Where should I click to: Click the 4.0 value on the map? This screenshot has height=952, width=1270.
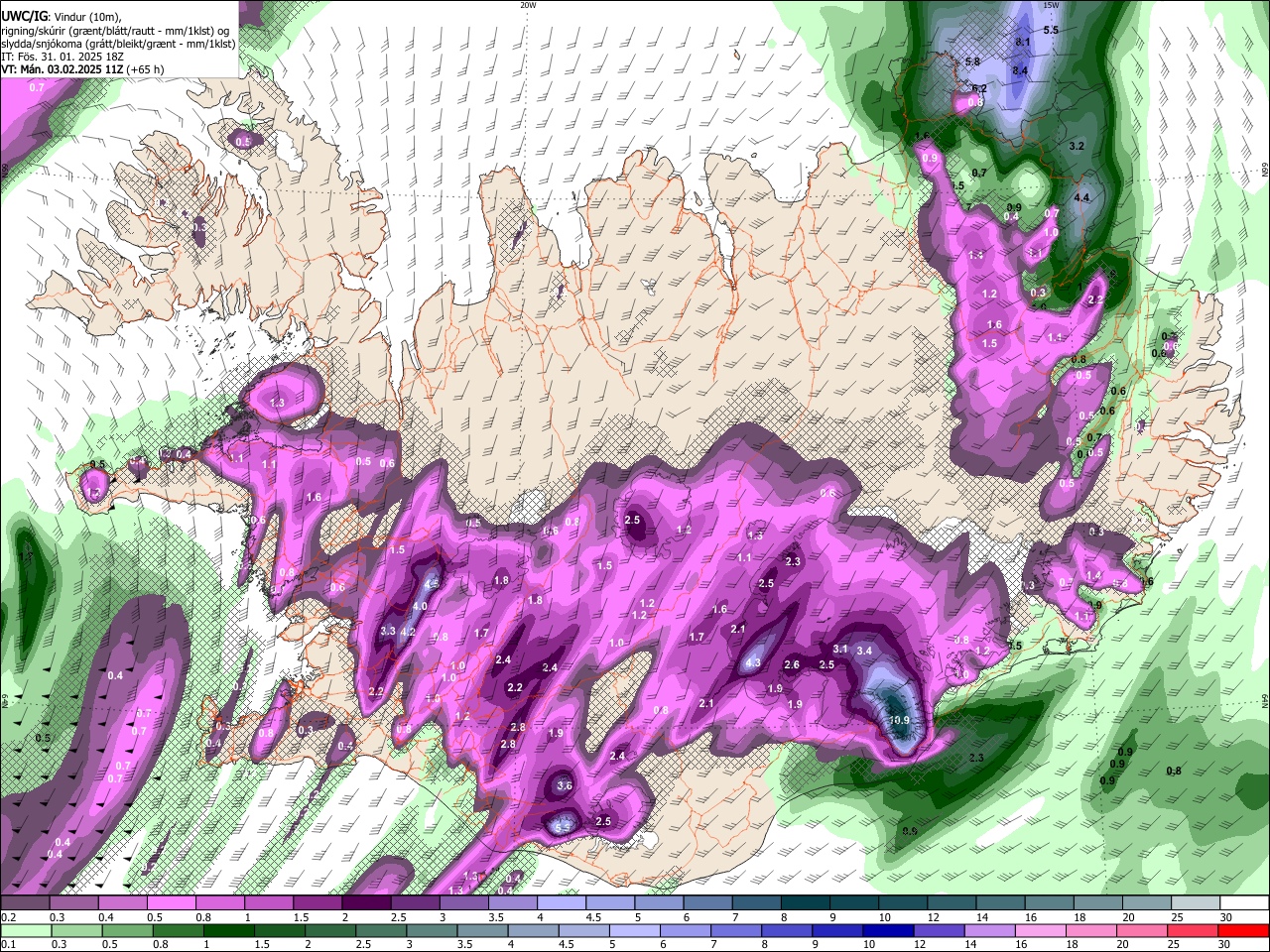(x=420, y=606)
